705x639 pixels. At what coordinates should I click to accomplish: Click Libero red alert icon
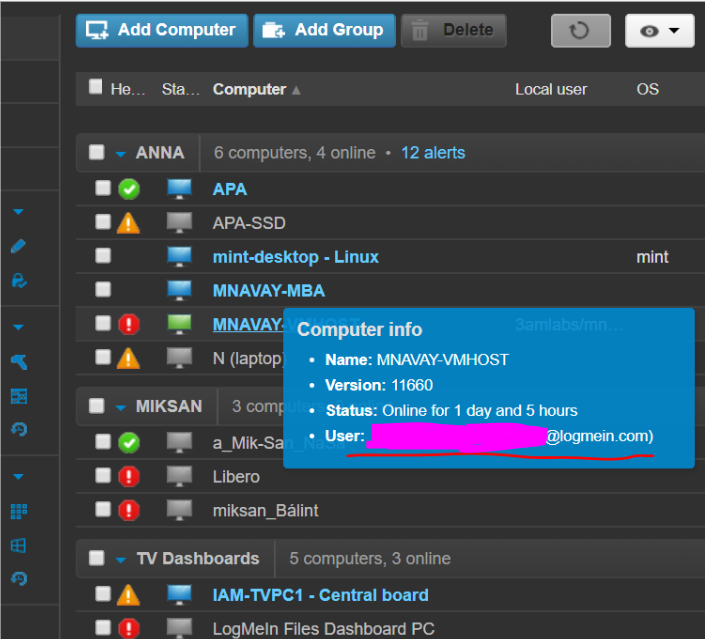(x=129, y=477)
